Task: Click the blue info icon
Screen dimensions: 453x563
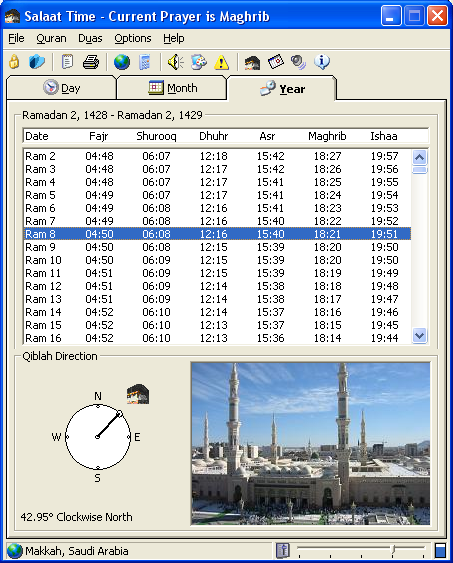Action: (322, 62)
